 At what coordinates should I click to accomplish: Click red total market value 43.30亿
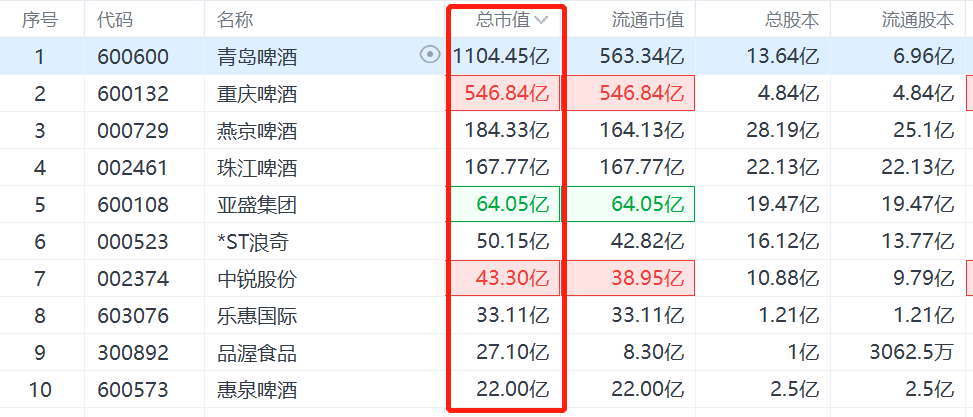click(x=513, y=279)
